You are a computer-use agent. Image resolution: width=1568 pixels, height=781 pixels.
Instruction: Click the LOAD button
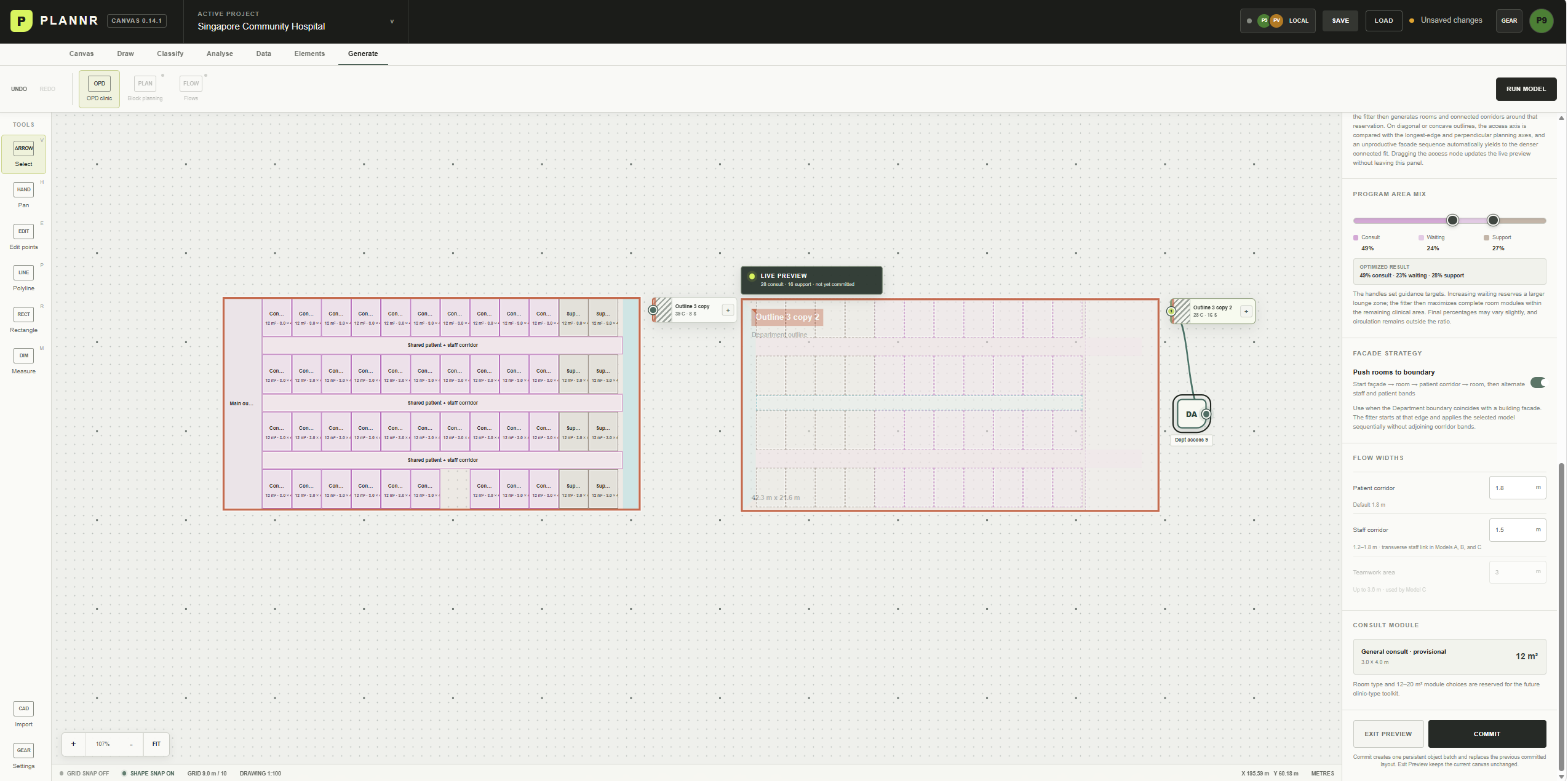[x=1384, y=21]
